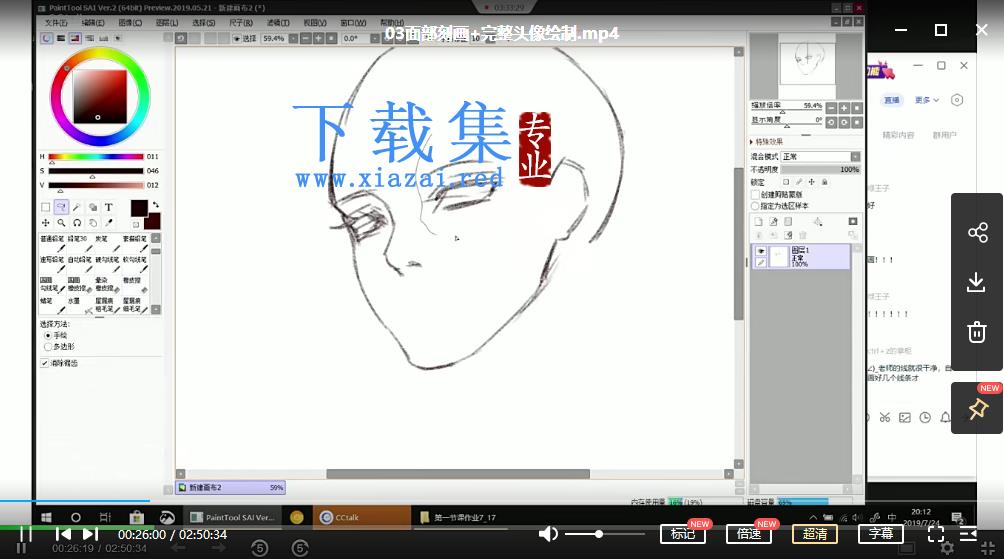1004x559 pixels.
Task: Click the new layer icon in layer panel
Action: tap(758, 222)
